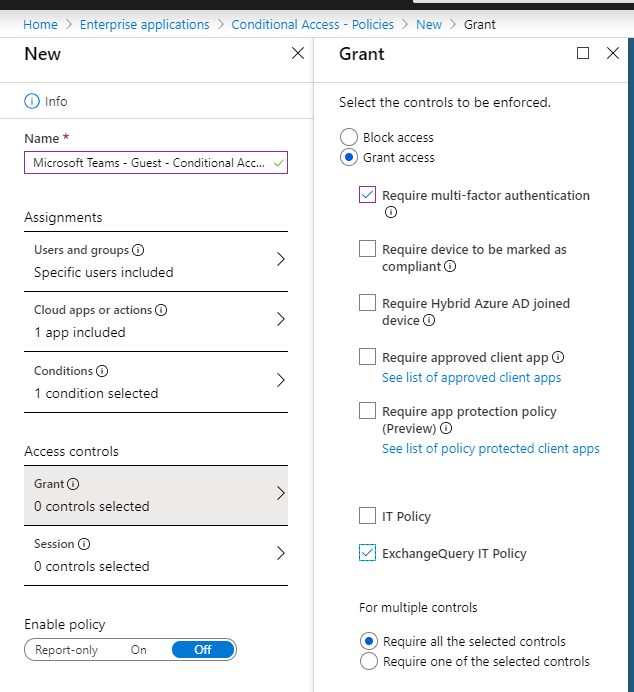This screenshot has height=692, width=634.
Task: Enable Require device to be marked compliant
Action: [368, 249]
